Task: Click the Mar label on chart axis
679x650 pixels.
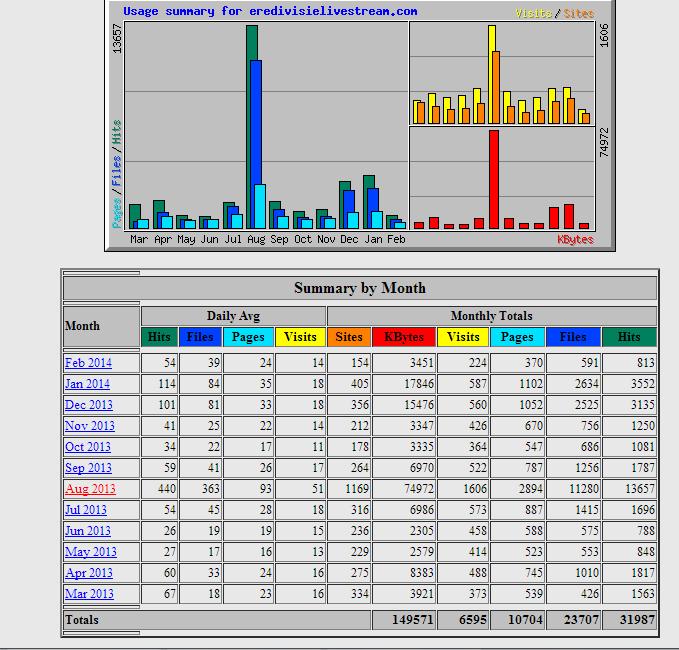Action: 139,239
